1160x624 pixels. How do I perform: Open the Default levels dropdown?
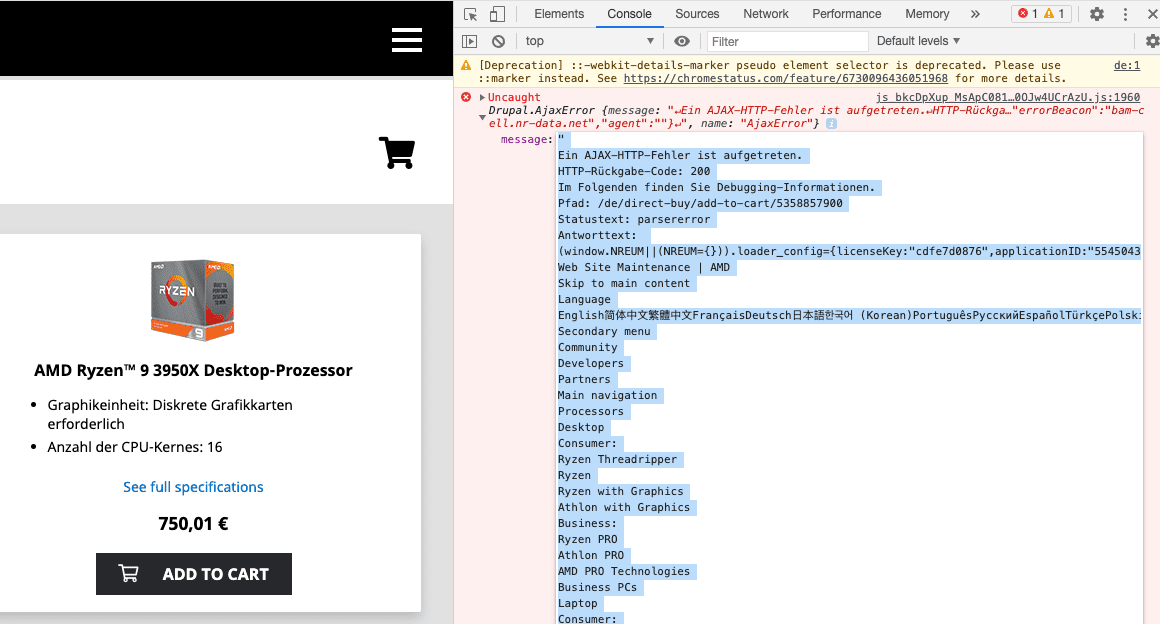pos(918,41)
